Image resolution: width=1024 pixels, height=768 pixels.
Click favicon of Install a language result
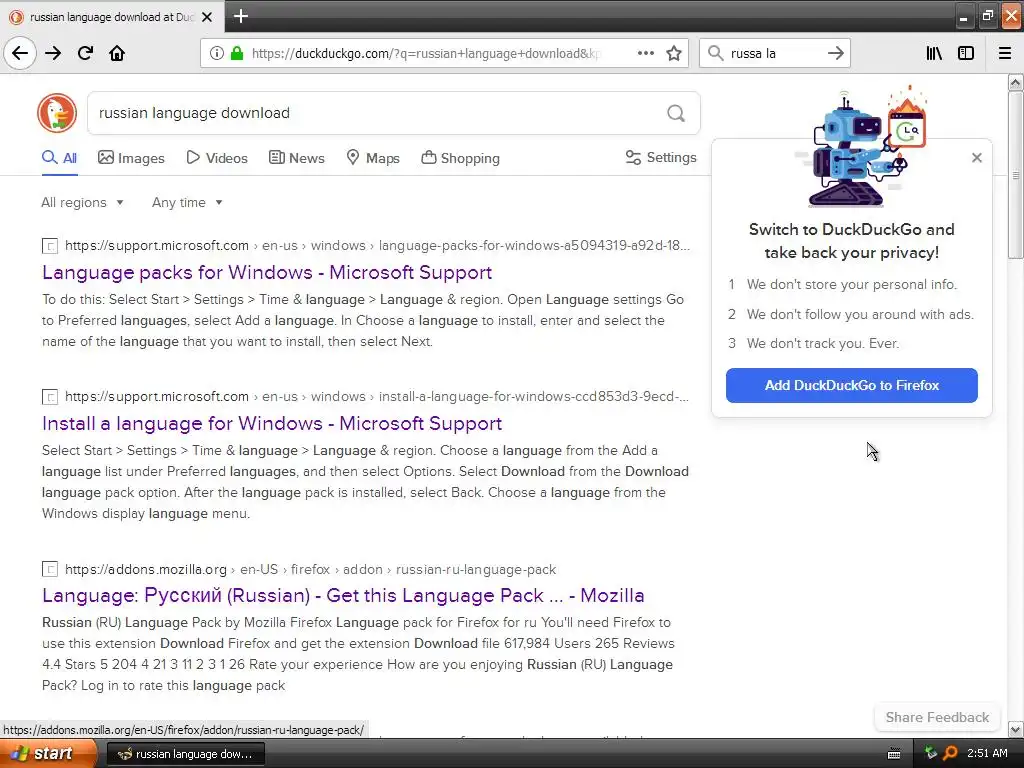pyautogui.click(x=50, y=397)
